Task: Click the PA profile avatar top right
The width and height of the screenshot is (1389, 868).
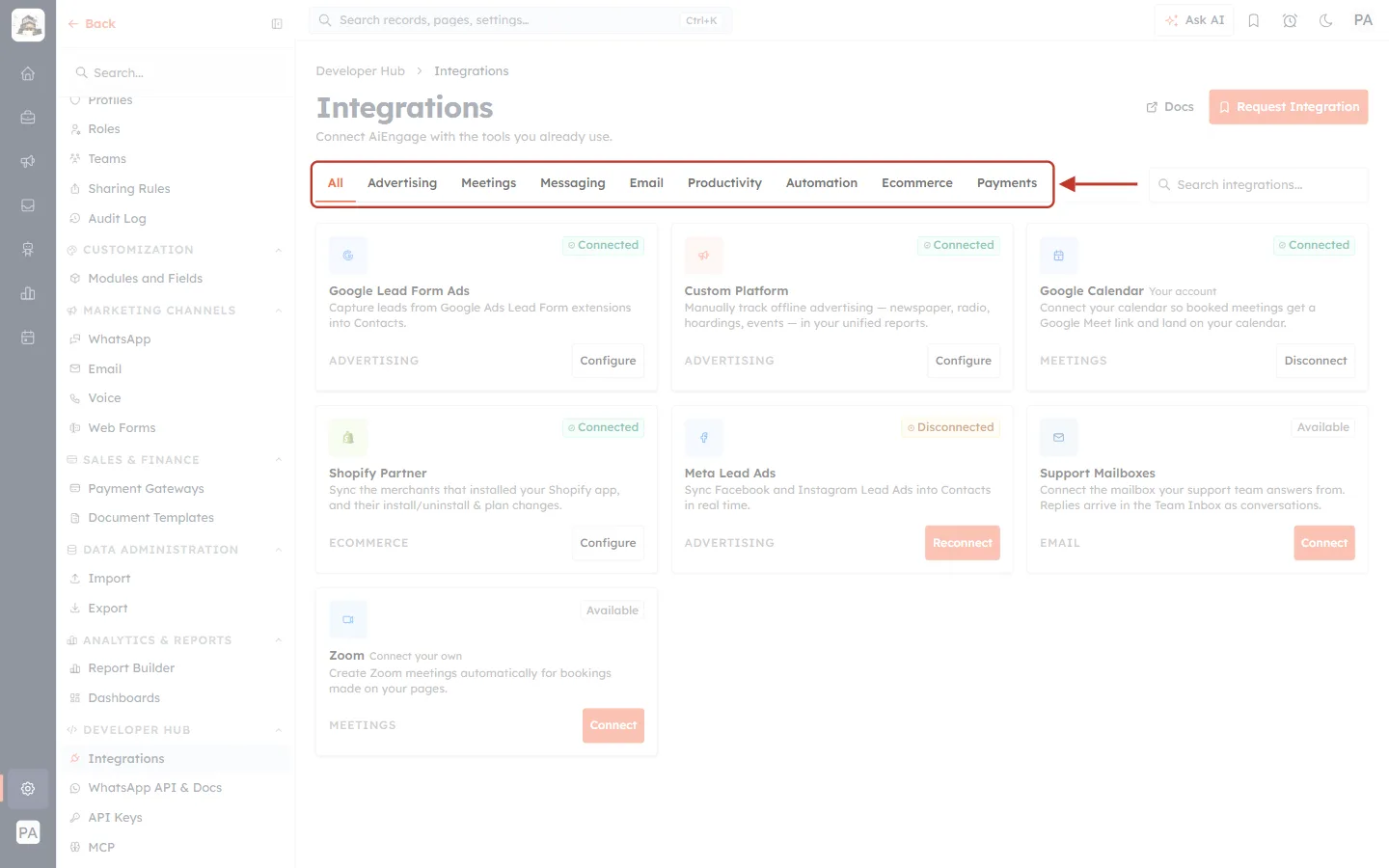Action: click(x=1363, y=20)
